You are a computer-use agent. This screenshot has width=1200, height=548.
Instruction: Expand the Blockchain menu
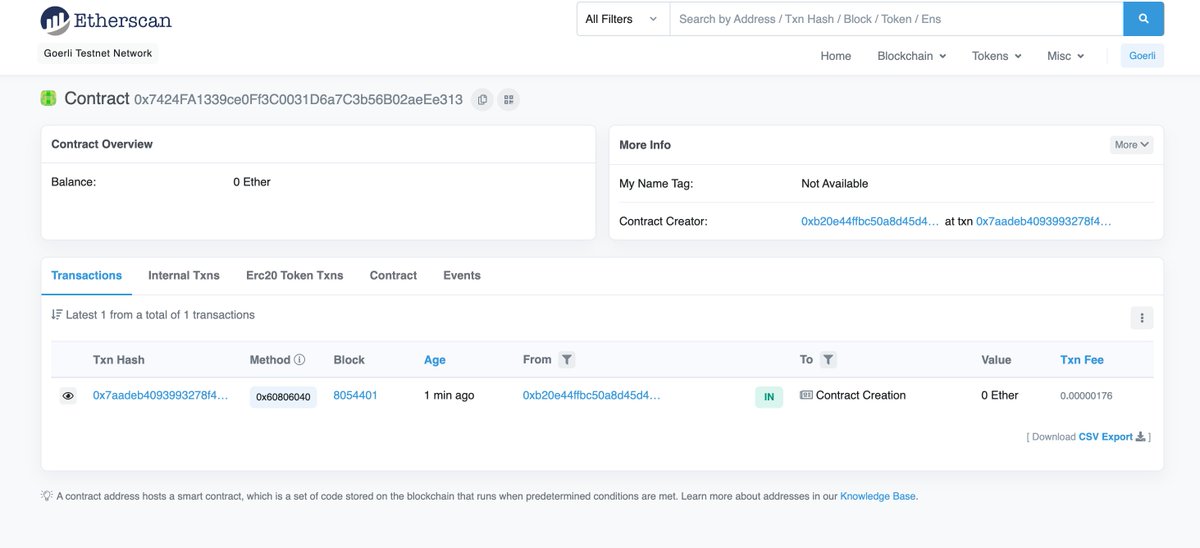click(911, 56)
